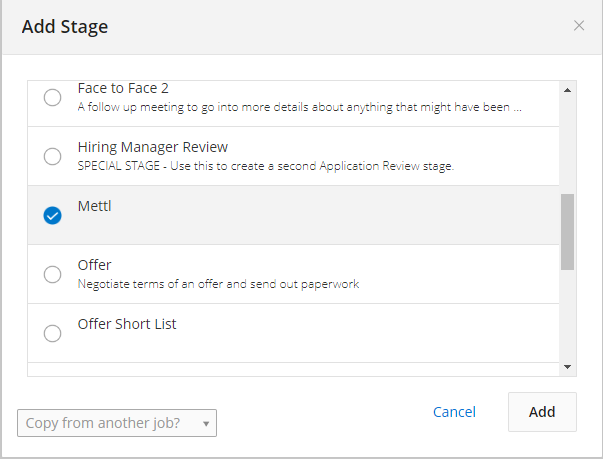Click the stage list scrollbar thumb
The height and width of the screenshot is (459, 603).
point(568,232)
